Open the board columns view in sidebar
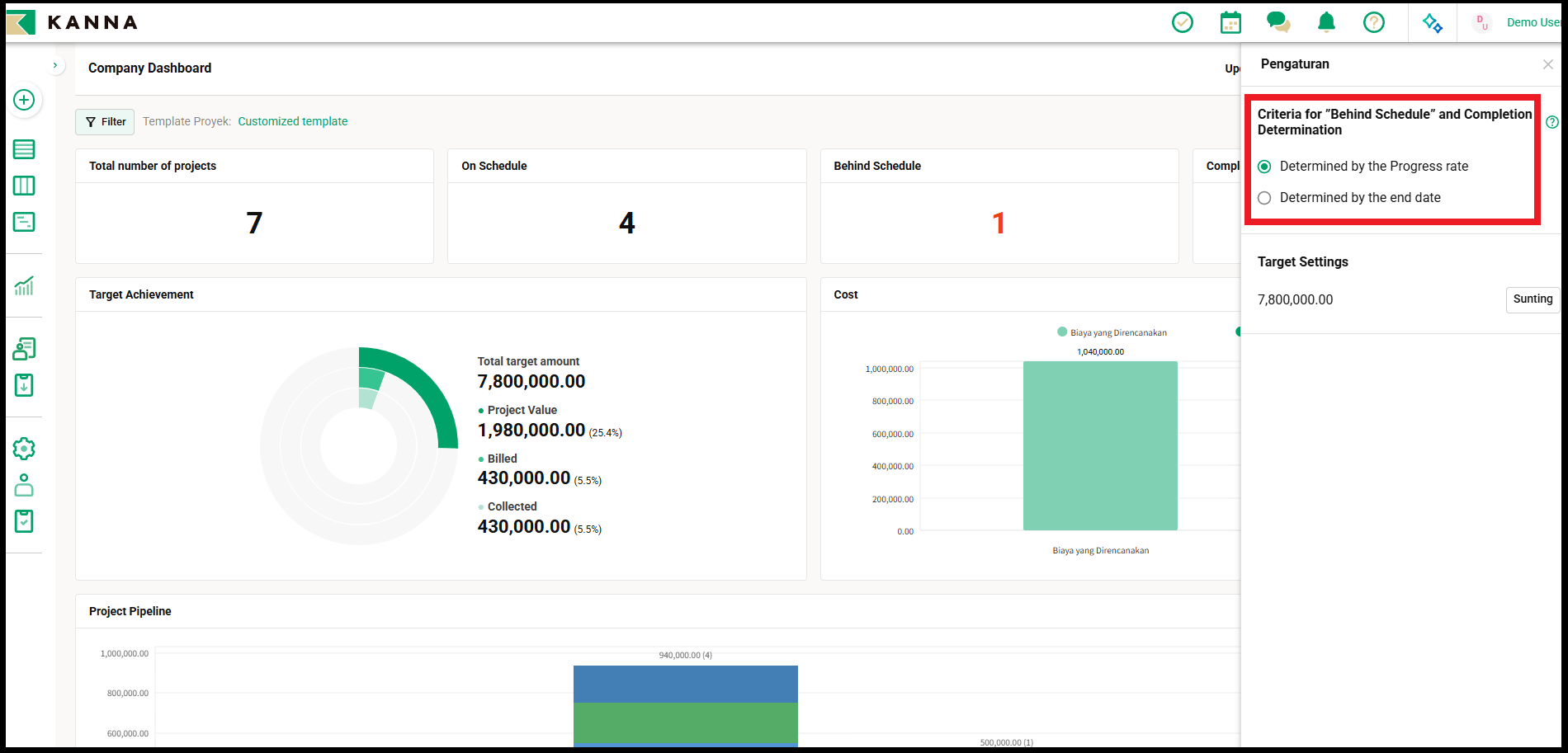Image resolution: width=1568 pixels, height=753 pixels. tap(24, 186)
